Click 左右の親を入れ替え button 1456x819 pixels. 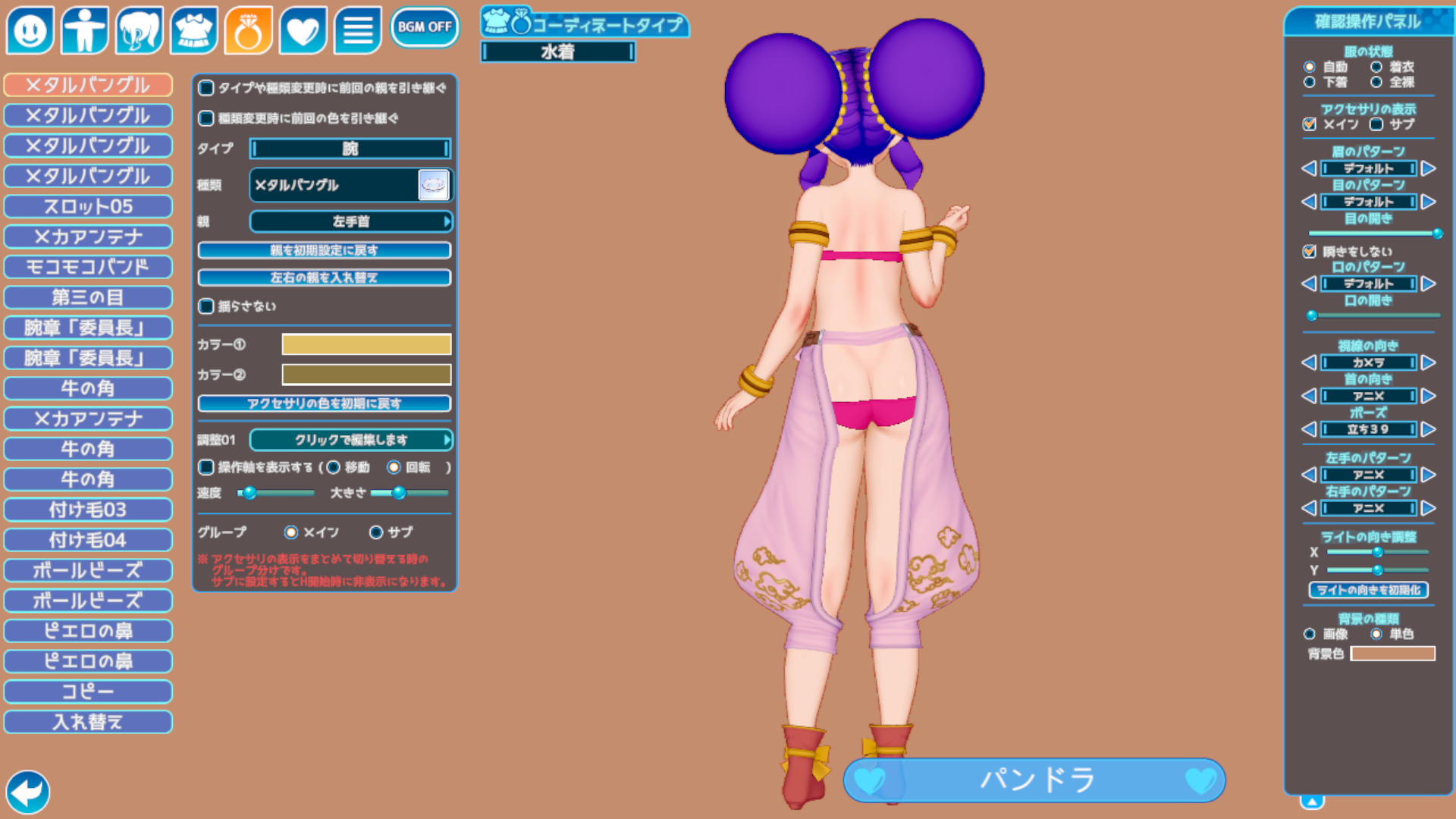click(325, 278)
